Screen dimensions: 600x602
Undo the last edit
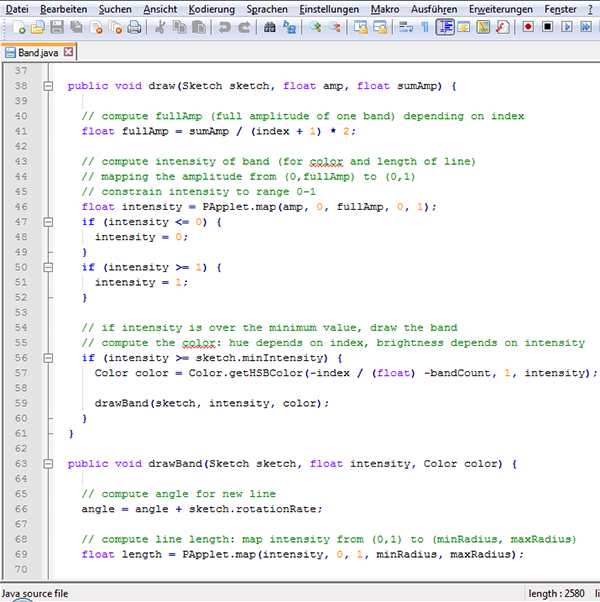pyautogui.click(x=225, y=27)
